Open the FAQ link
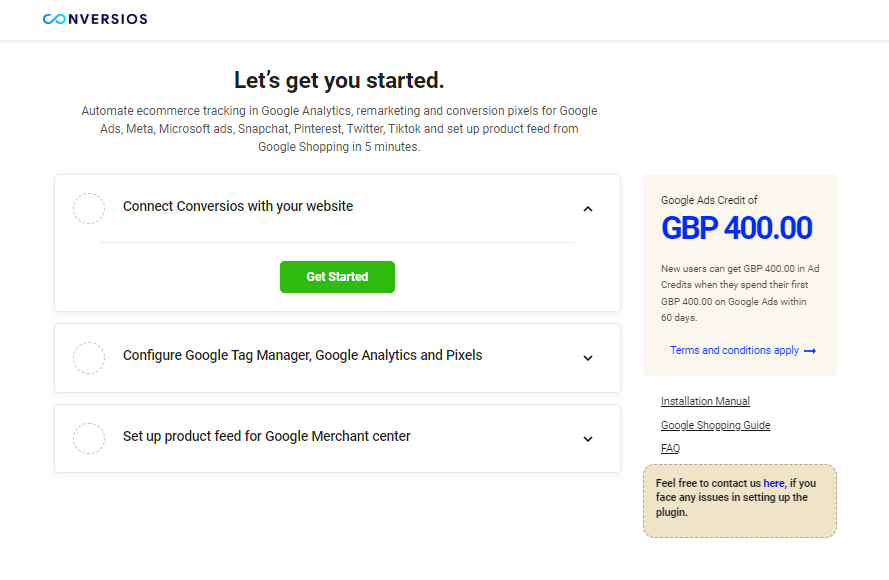889x580 pixels. click(670, 448)
